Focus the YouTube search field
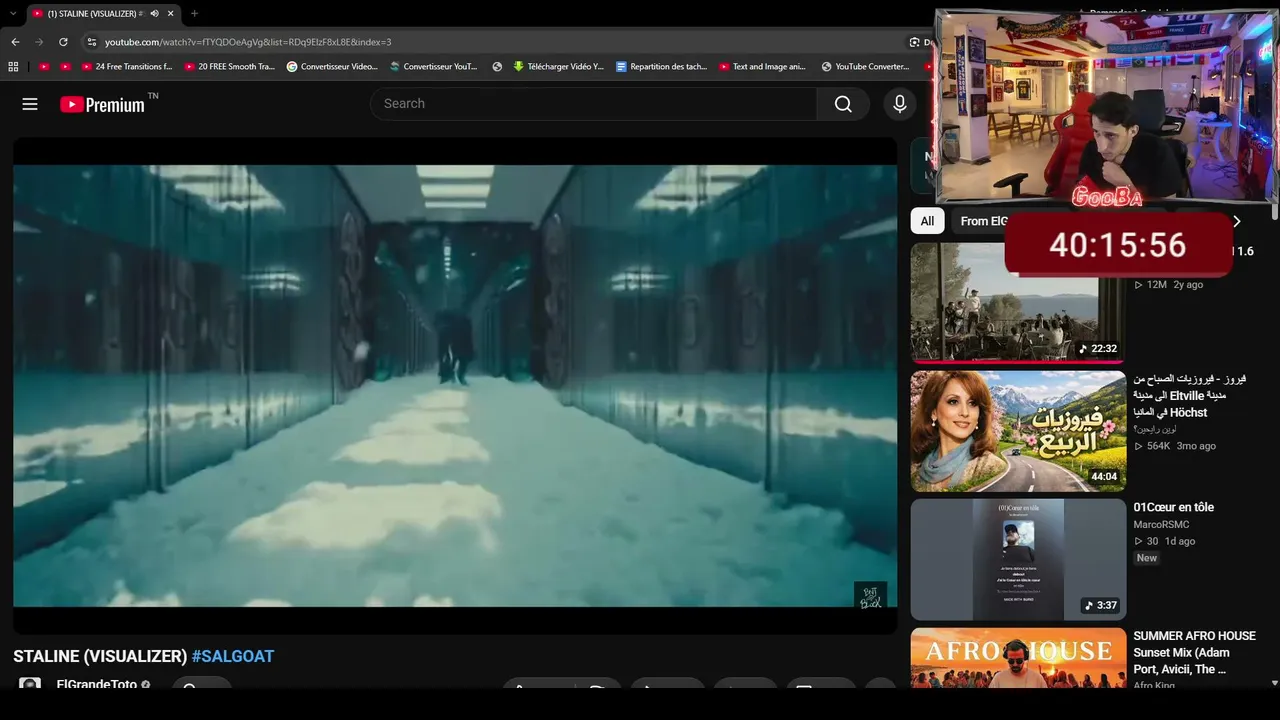The height and width of the screenshot is (720, 1280). (594, 104)
